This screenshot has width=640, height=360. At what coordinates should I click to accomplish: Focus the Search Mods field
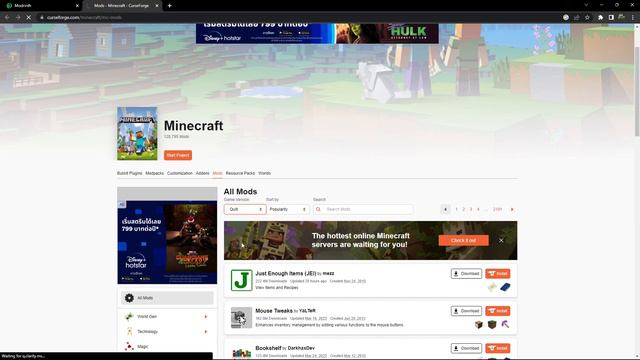(x=363, y=209)
